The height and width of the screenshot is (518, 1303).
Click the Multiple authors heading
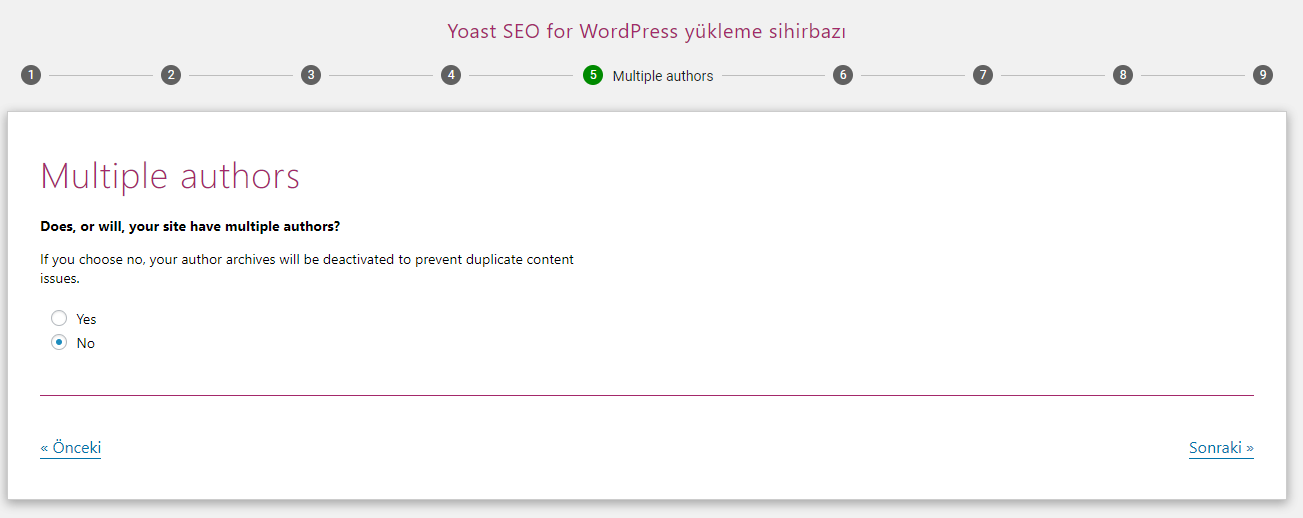170,176
